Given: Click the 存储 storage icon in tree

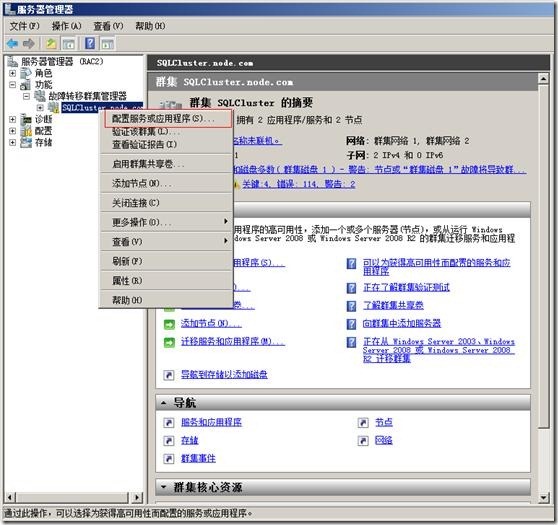Looking at the screenshot, I should tap(26, 142).
